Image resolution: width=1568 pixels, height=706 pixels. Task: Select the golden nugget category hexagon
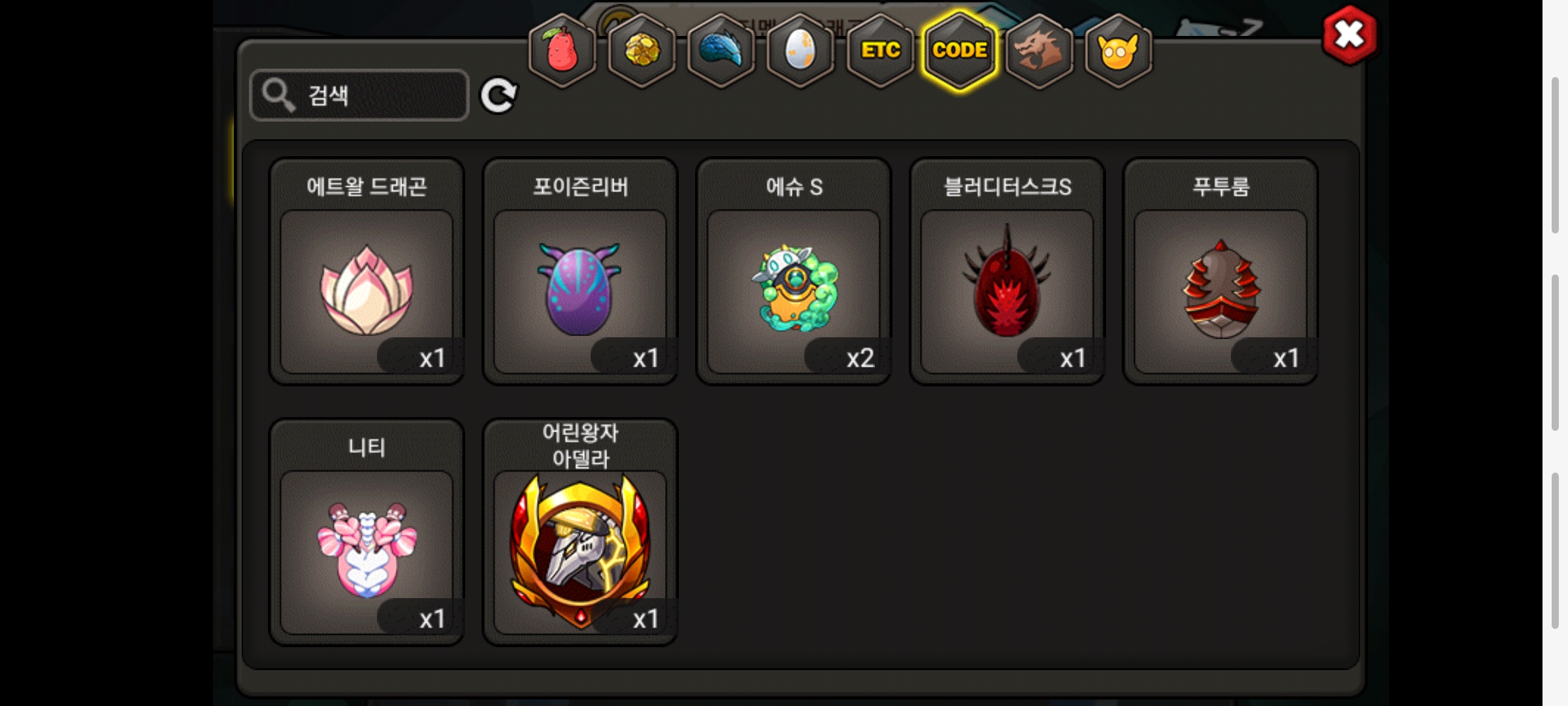(642, 50)
